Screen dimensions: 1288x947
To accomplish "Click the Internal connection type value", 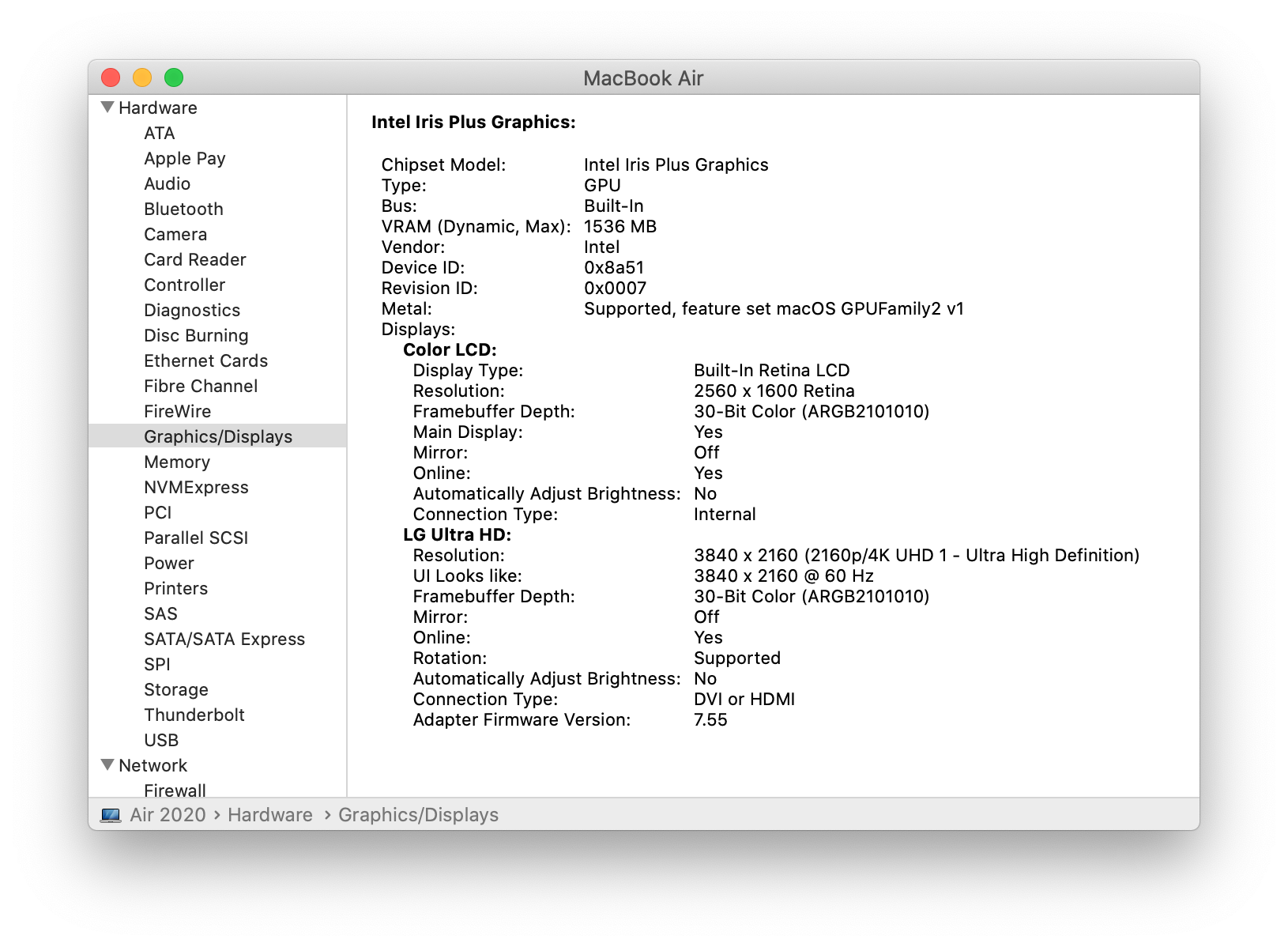I will point(725,514).
